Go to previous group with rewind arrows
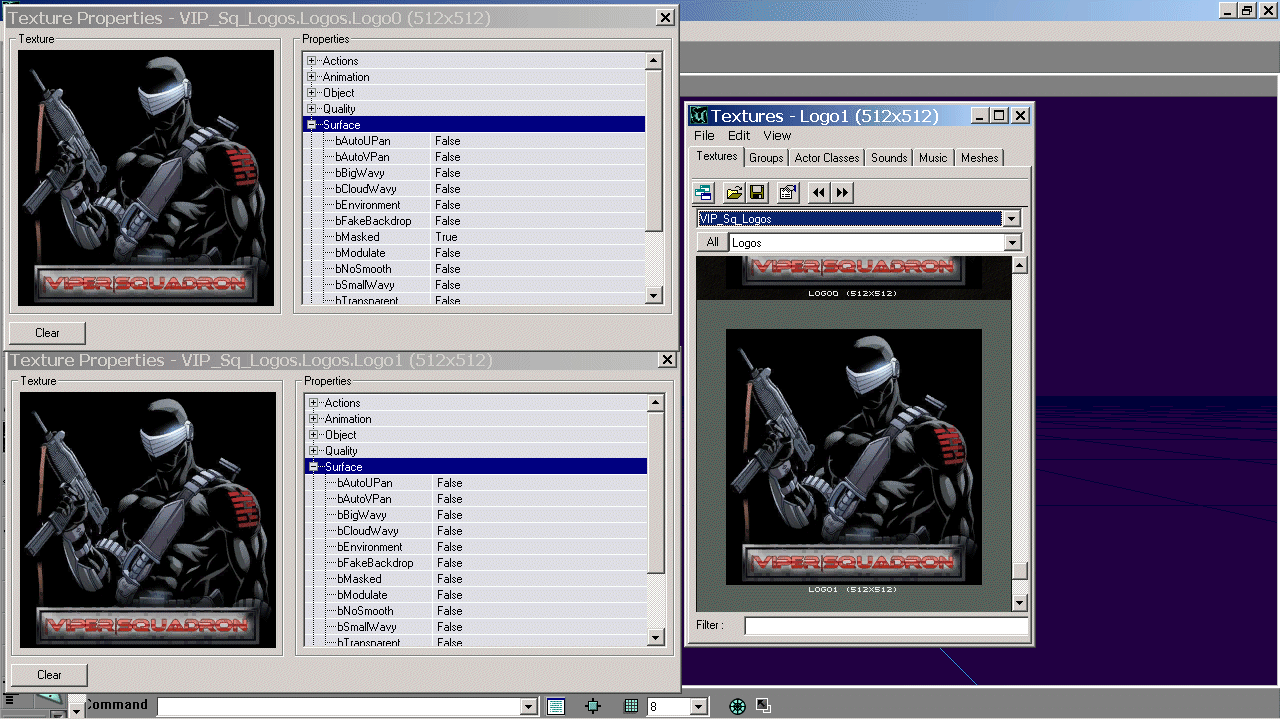This screenshot has width=1280, height=720. (819, 192)
